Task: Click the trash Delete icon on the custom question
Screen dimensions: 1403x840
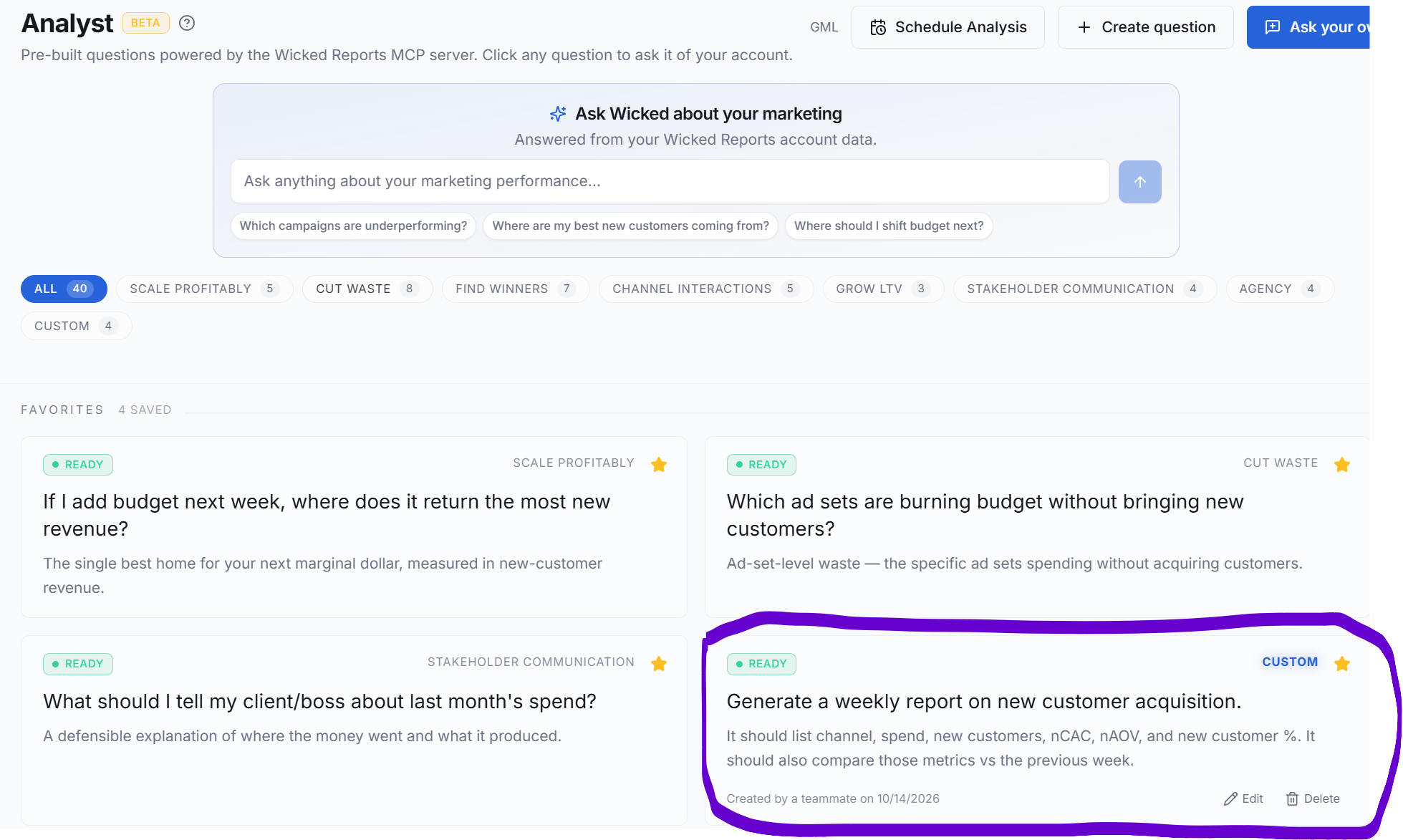Action: [x=1313, y=798]
